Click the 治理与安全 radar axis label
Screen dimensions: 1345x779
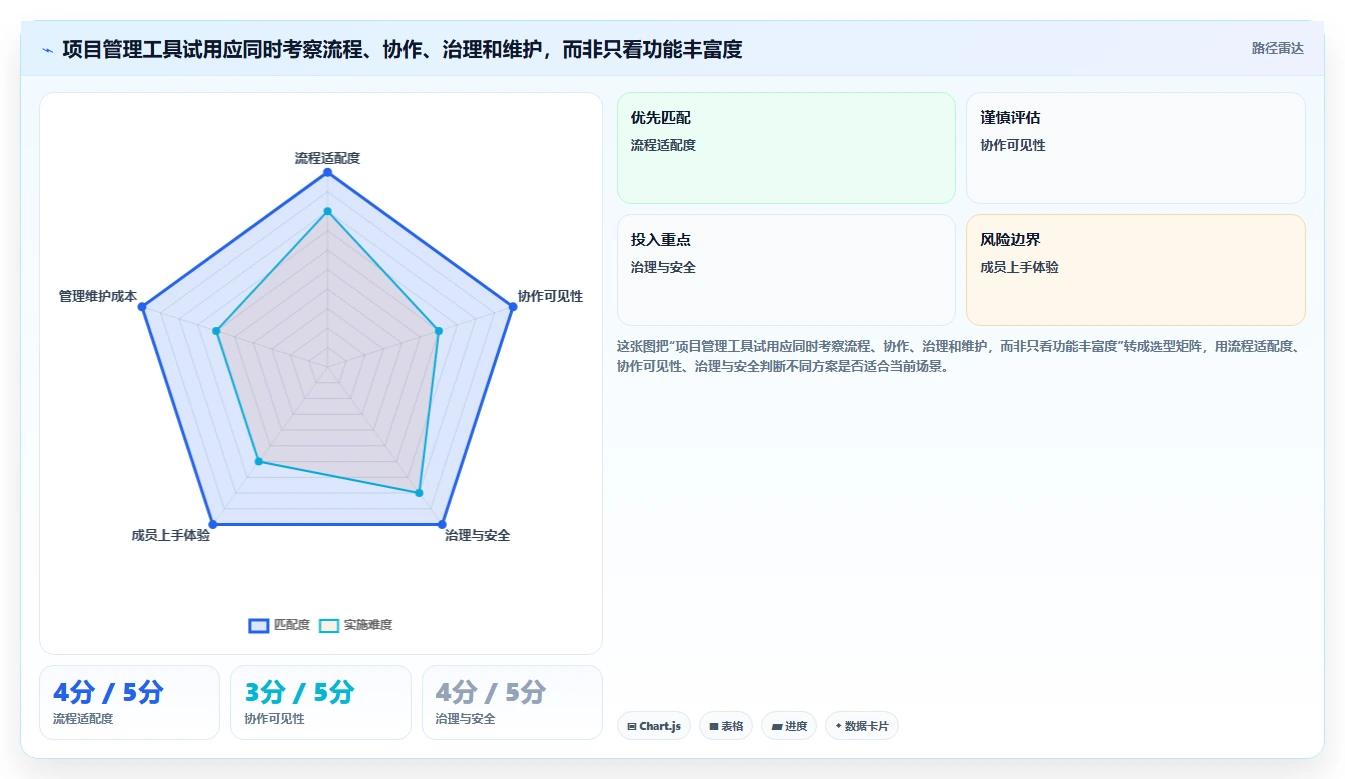478,535
